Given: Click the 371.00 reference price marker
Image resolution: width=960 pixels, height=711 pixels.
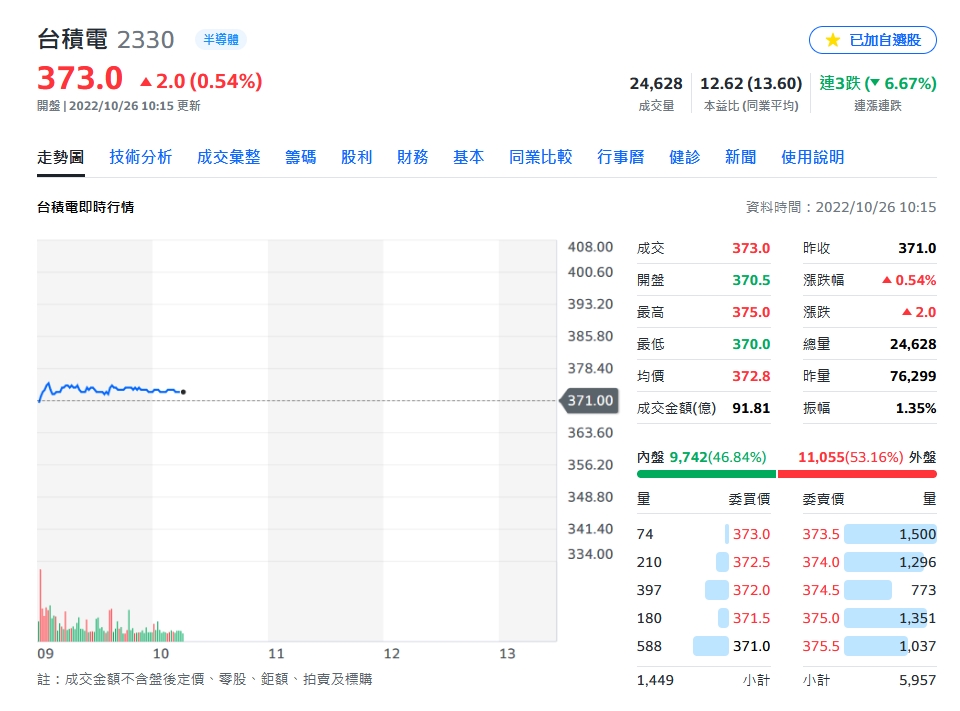Looking at the screenshot, I should tap(589, 401).
